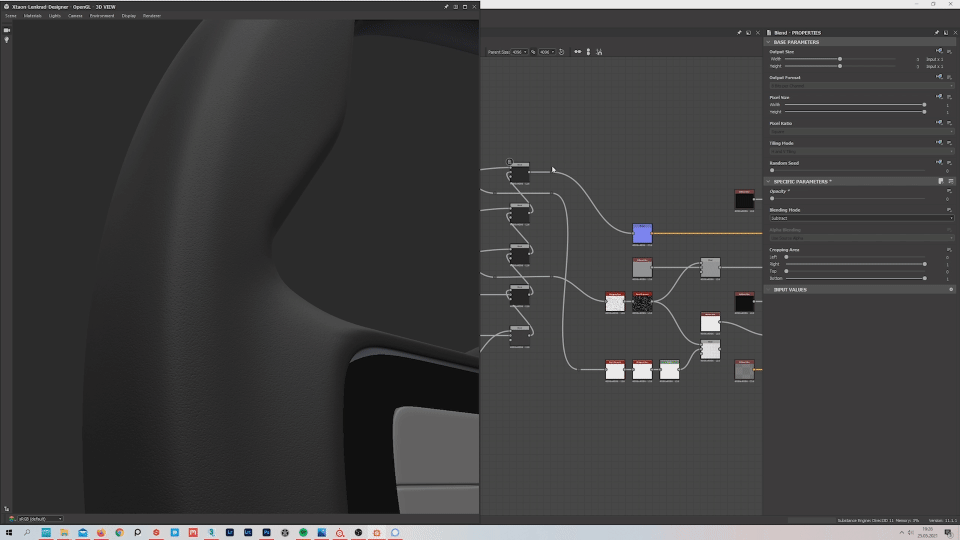The image size is (960, 540).
Task: Click Cropping Area expose parameter icon
Action: click(950, 250)
